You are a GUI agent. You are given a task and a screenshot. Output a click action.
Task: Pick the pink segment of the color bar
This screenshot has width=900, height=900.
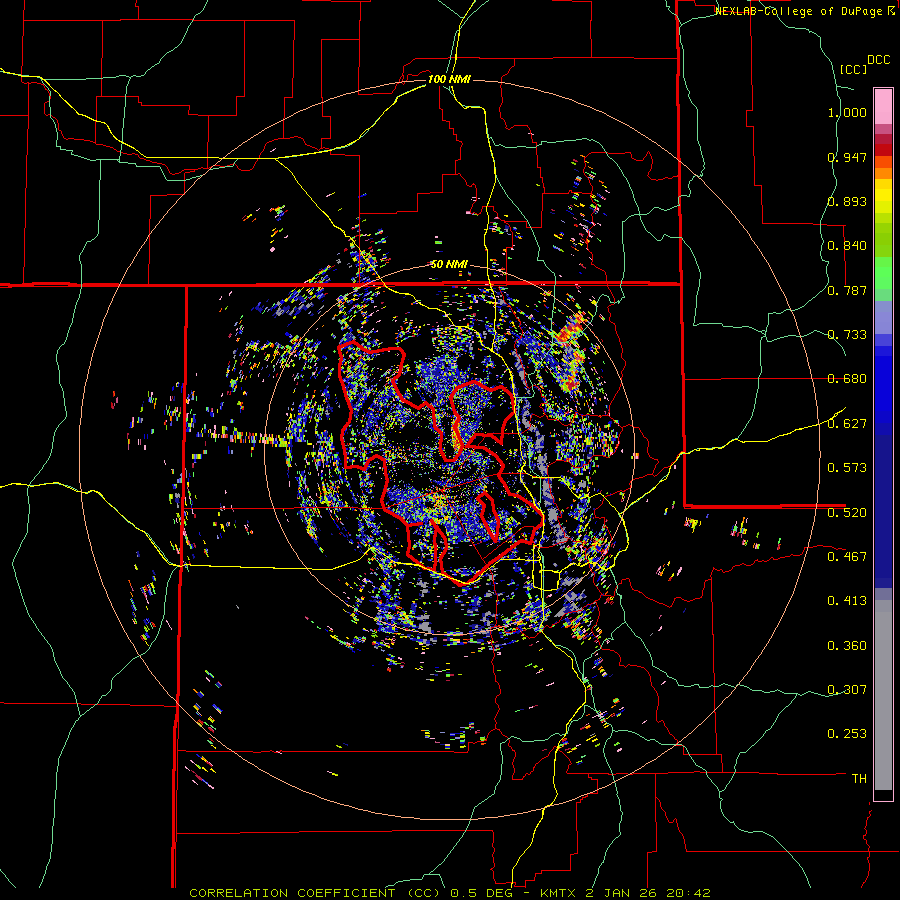point(883,107)
